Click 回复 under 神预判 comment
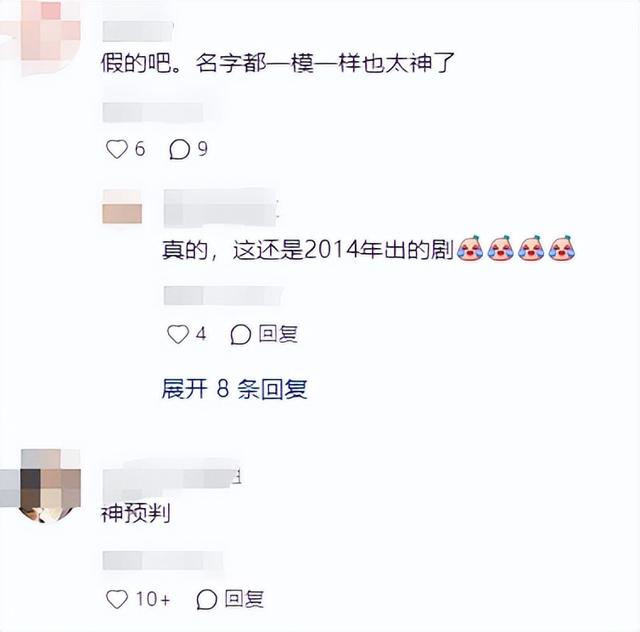 pos(244,599)
